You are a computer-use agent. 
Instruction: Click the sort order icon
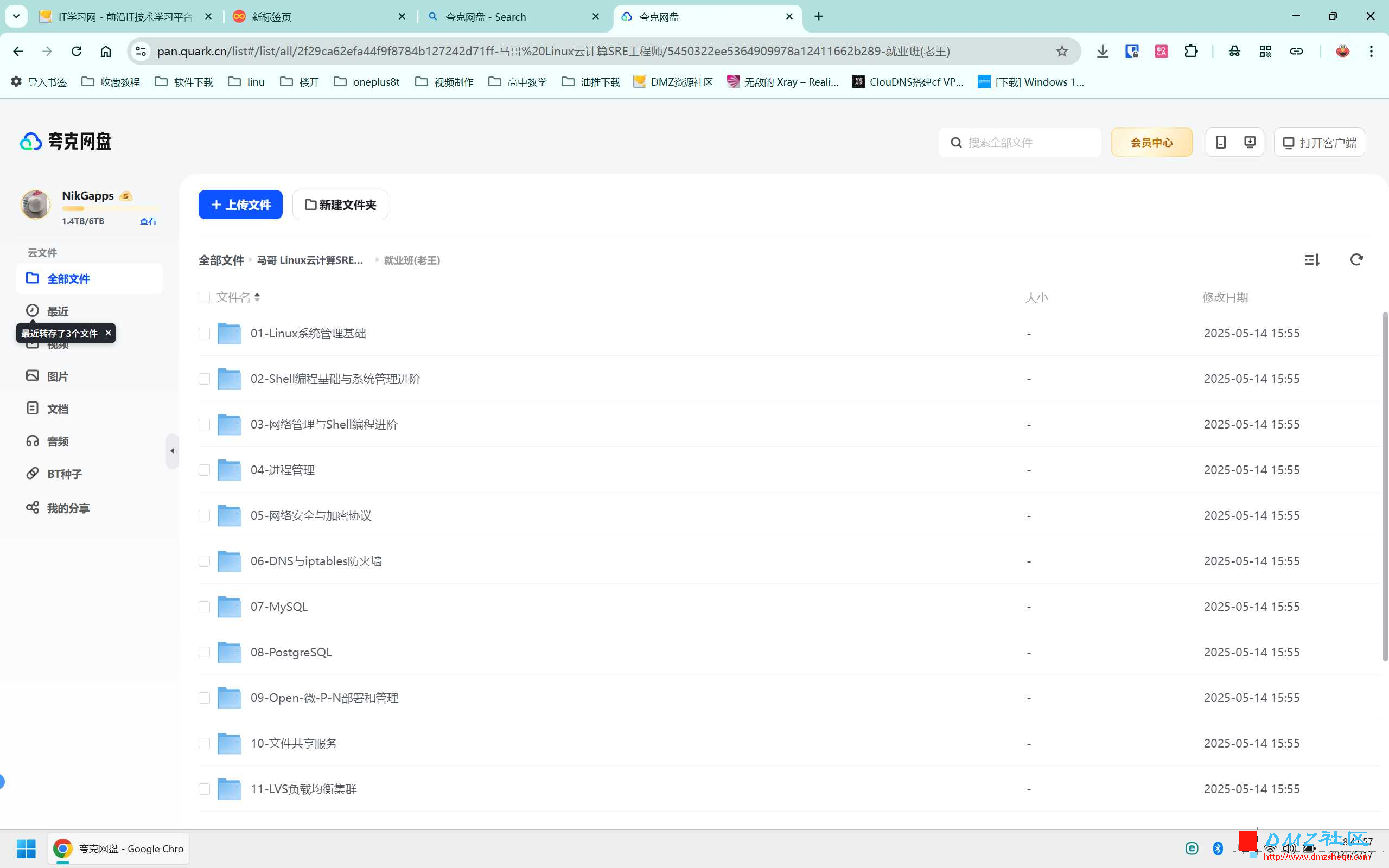point(1311,260)
